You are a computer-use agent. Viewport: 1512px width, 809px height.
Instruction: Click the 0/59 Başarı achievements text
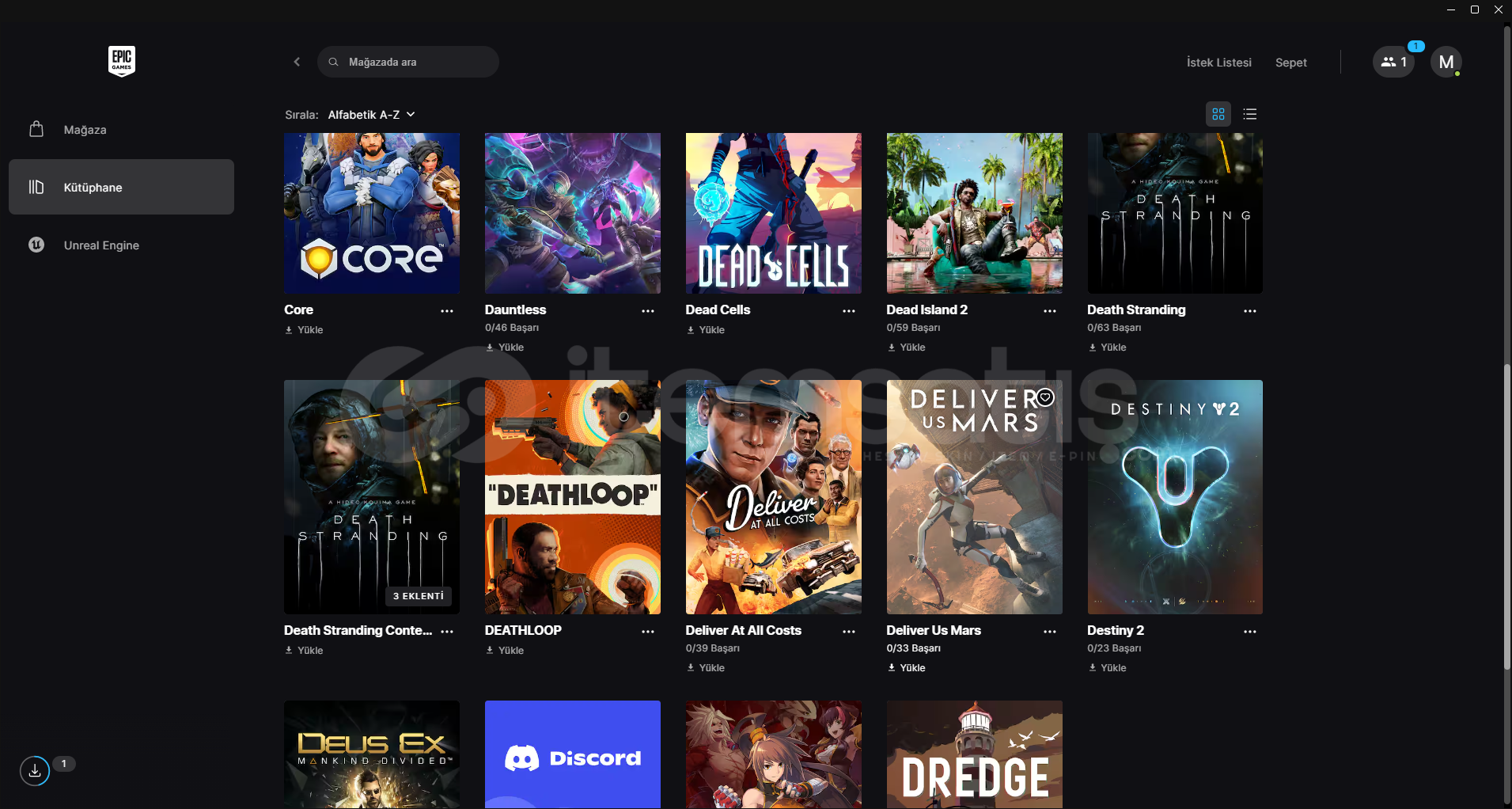click(914, 328)
